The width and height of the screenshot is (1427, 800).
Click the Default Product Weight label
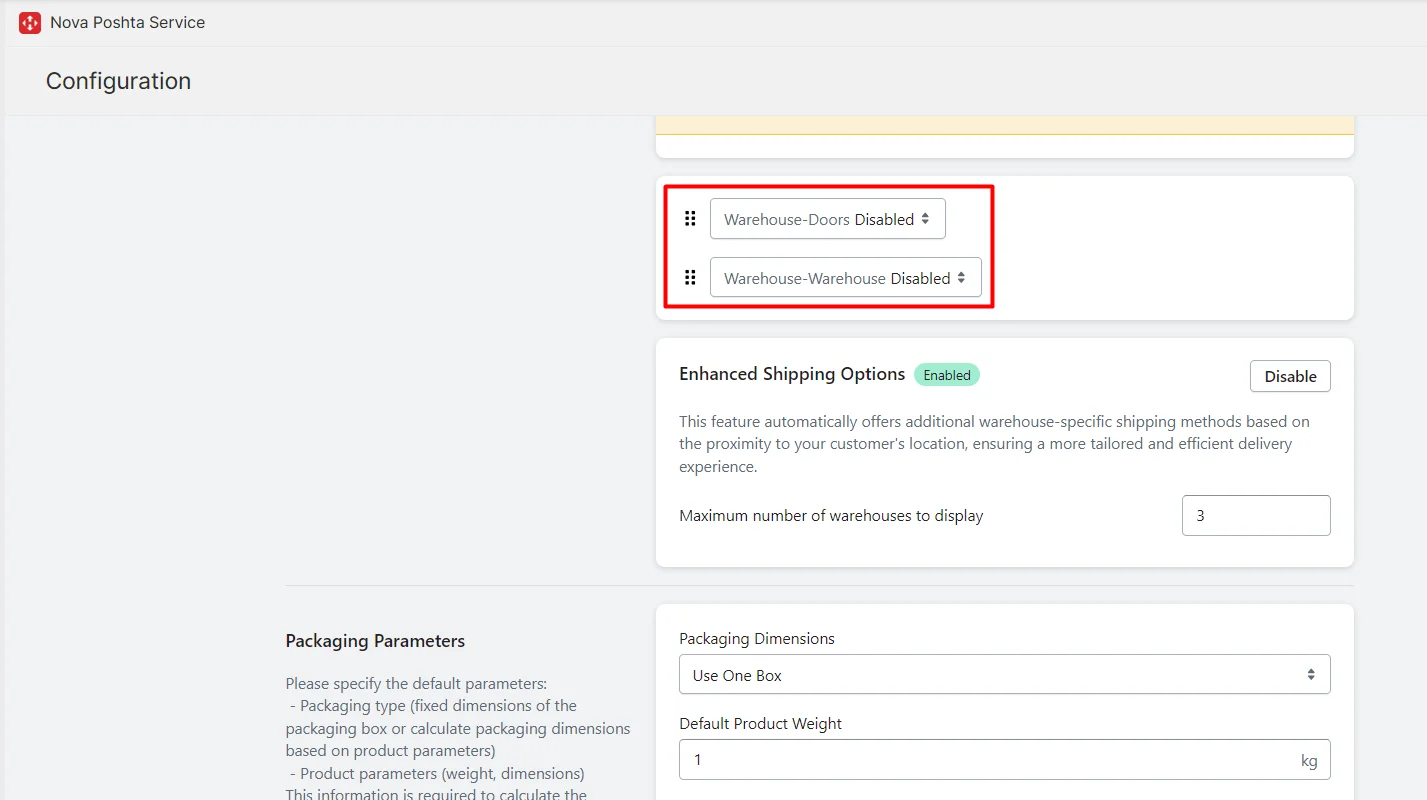click(761, 724)
